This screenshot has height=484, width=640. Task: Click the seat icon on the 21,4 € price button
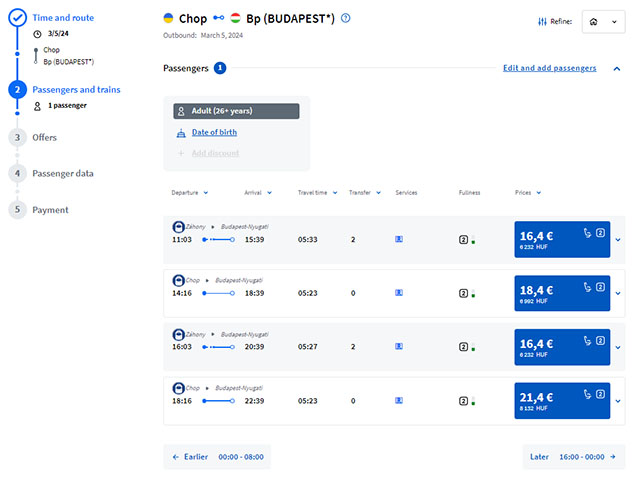pyautogui.click(x=587, y=394)
